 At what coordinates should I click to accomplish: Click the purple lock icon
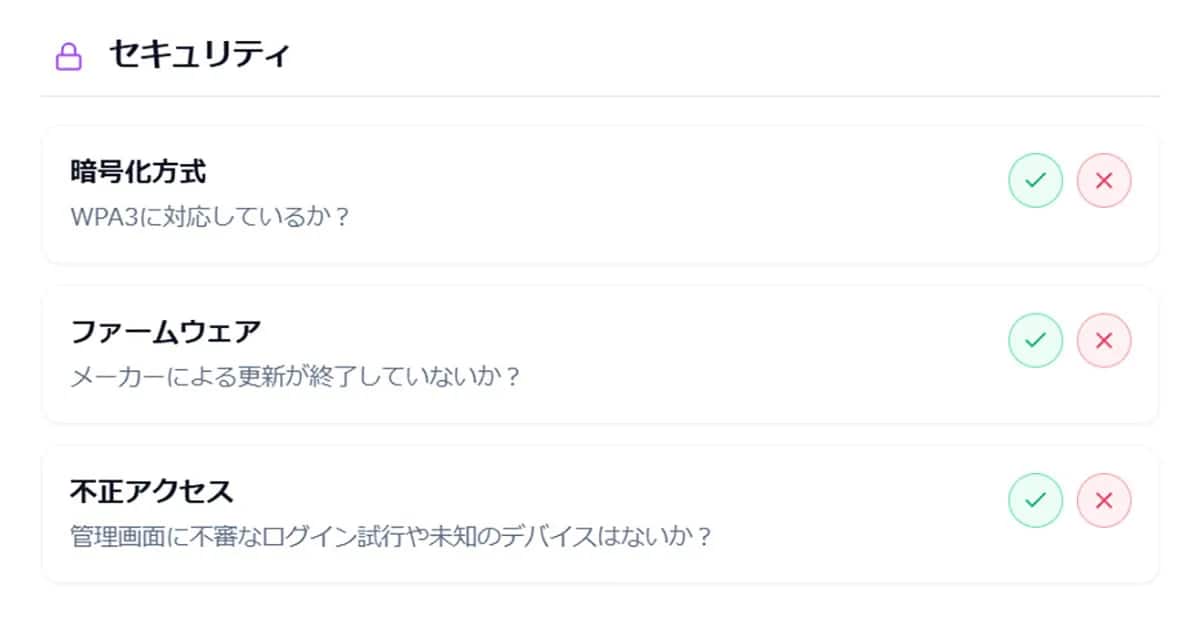(68, 57)
